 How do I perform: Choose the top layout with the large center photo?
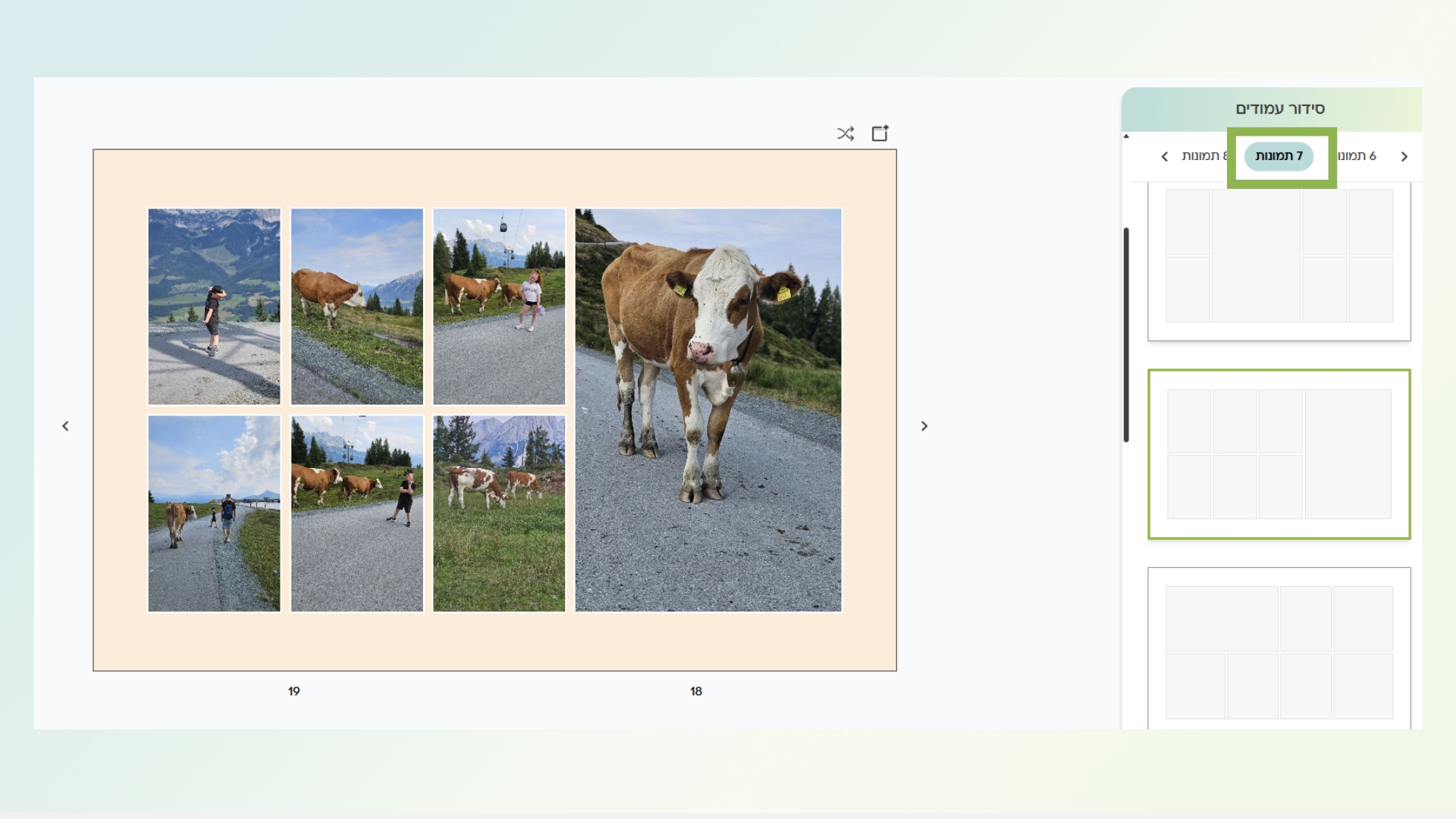point(1279,258)
